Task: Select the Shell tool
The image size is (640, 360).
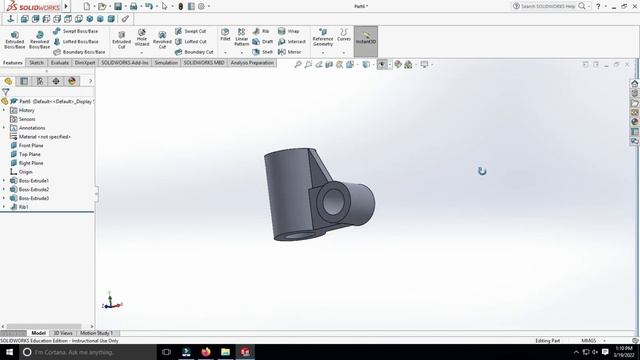Action: pos(262,52)
